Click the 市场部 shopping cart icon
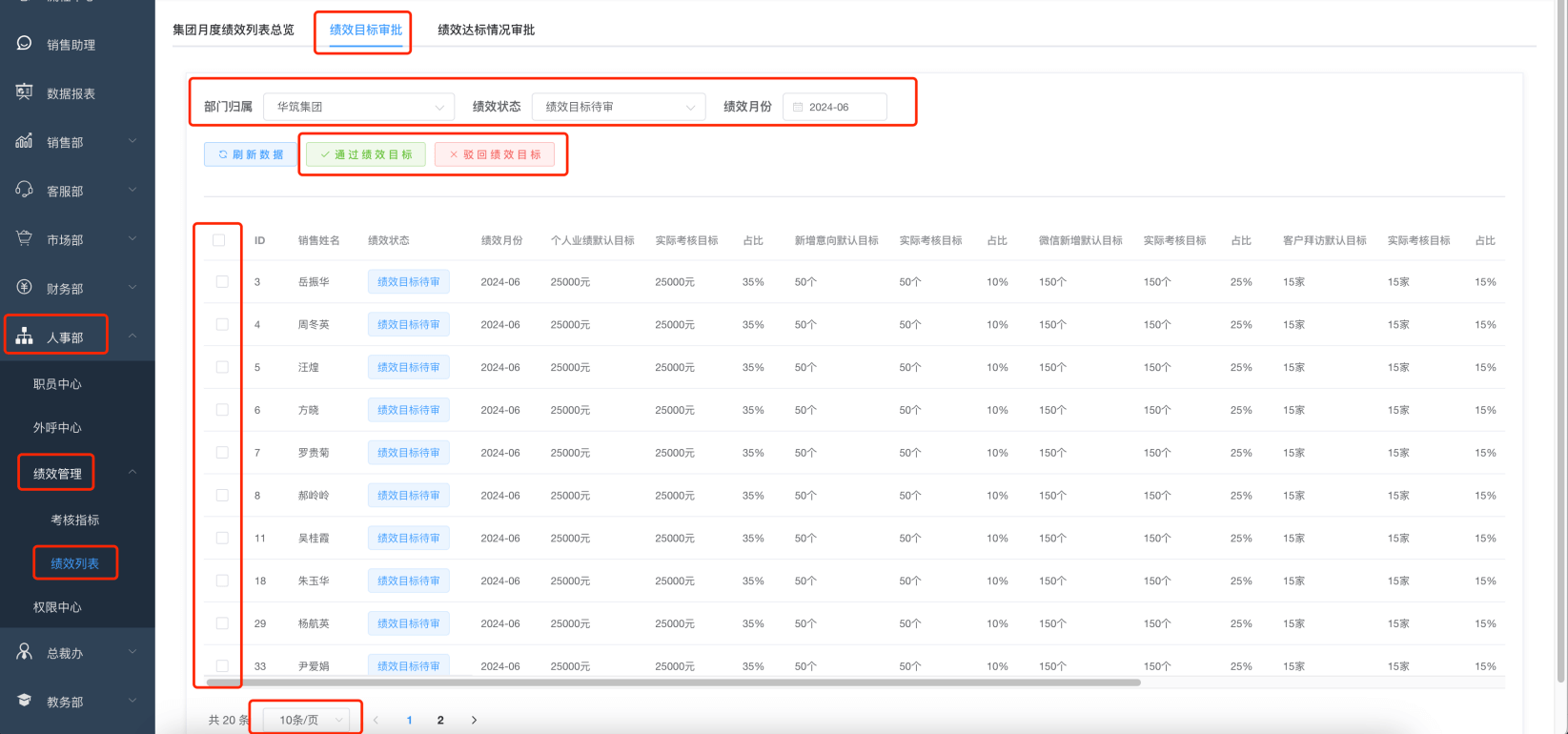 [25, 239]
